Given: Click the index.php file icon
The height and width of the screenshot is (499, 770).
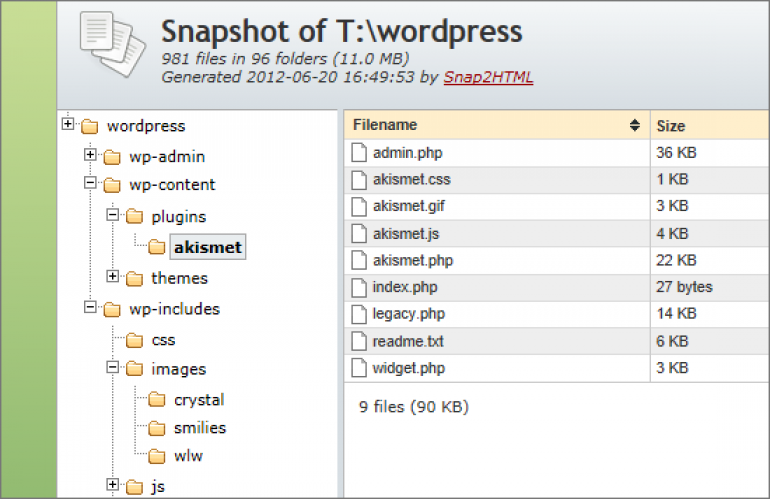Looking at the screenshot, I should 359,288.
